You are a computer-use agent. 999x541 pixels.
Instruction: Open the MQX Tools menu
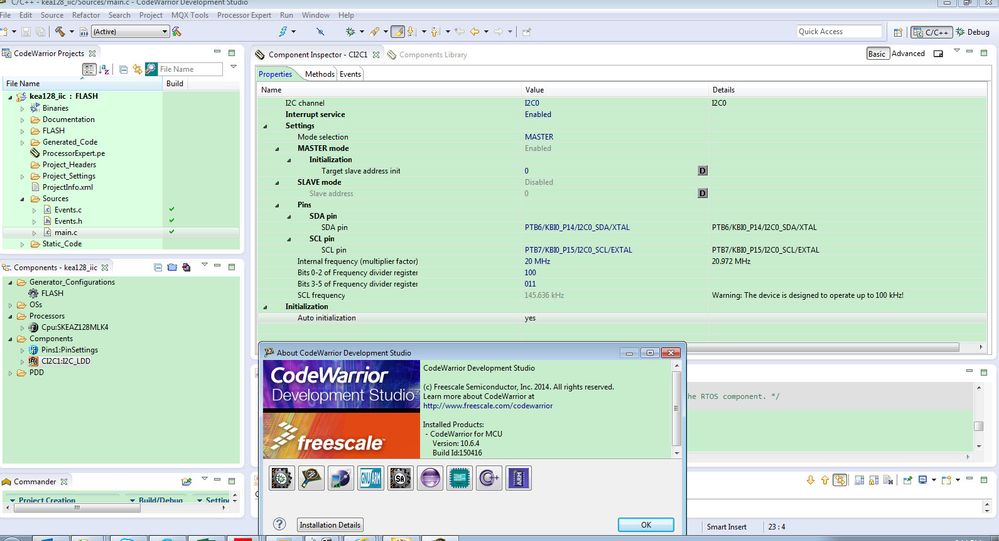[x=190, y=15]
